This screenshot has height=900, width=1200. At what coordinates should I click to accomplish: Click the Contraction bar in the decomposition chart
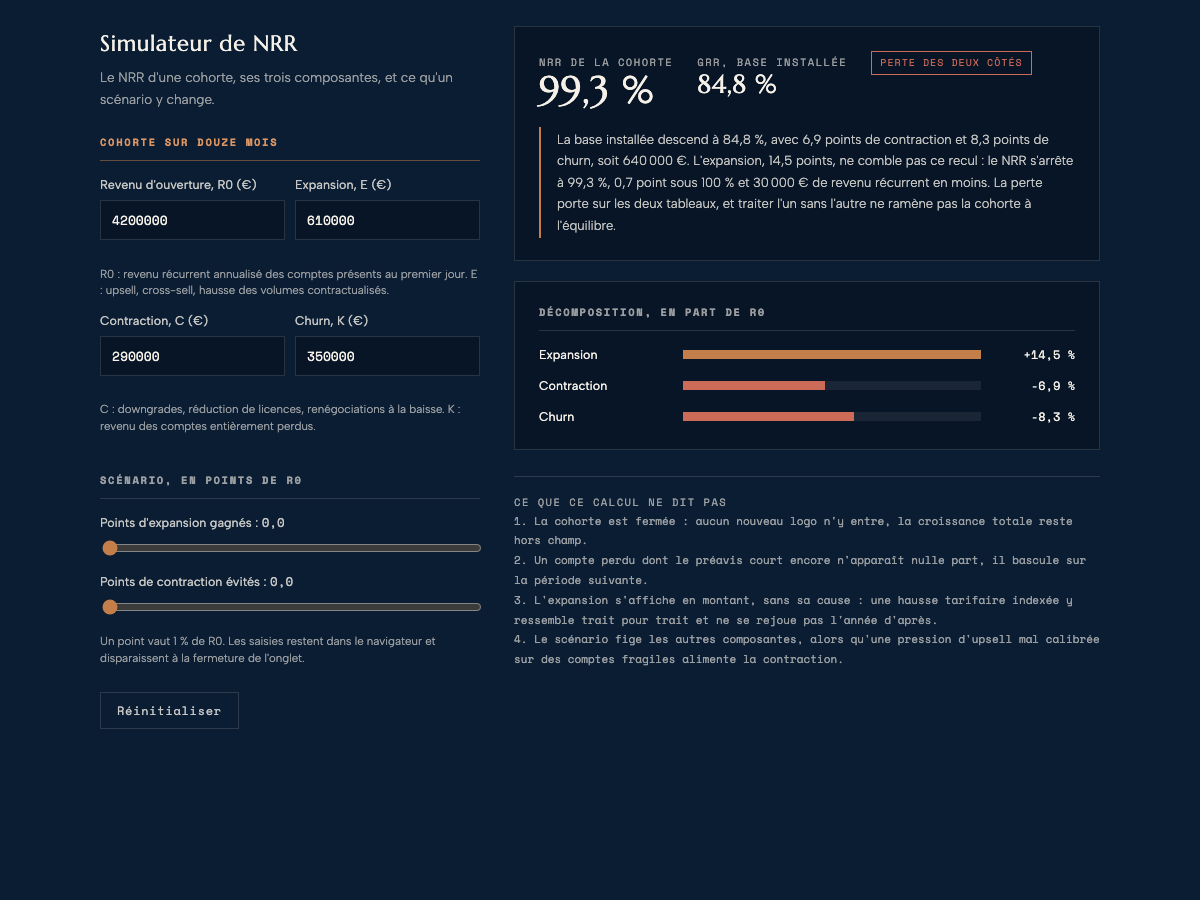(754, 386)
